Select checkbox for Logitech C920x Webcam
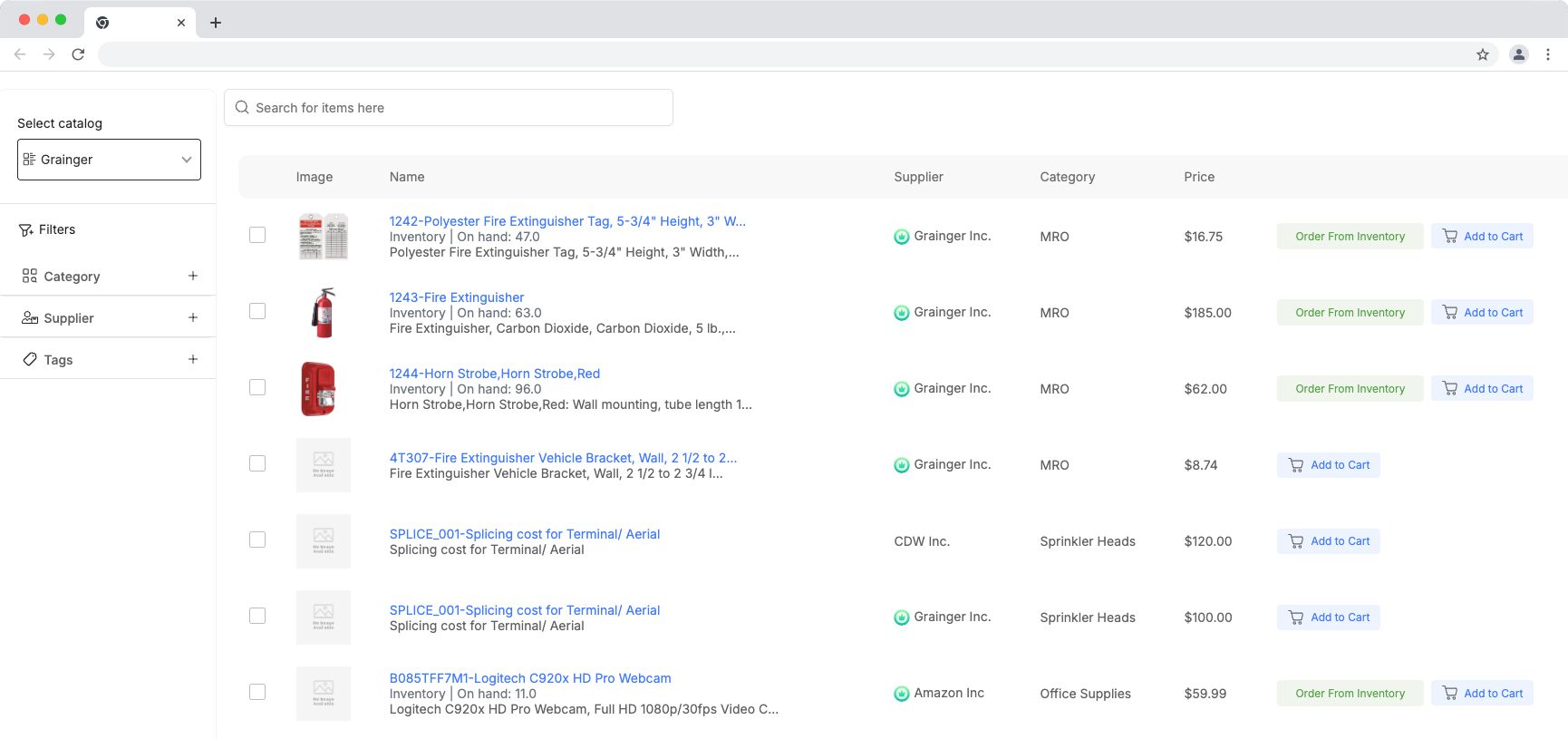Viewport: 1568px width, 739px height. coord(257,692)
